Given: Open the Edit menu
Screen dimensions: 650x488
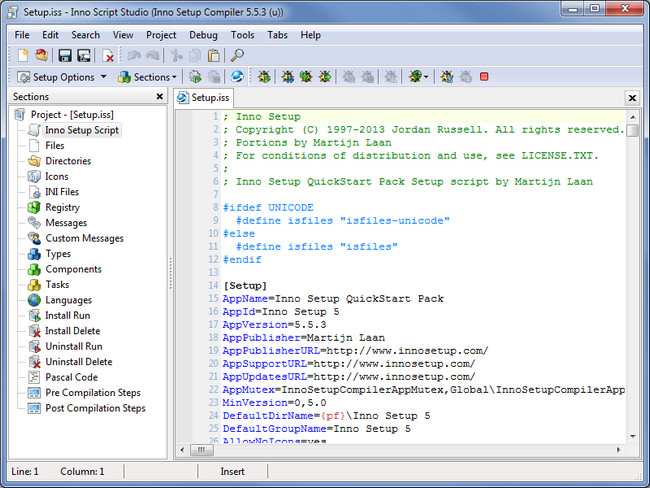Looking at the screenshot, I should point(50,35).
